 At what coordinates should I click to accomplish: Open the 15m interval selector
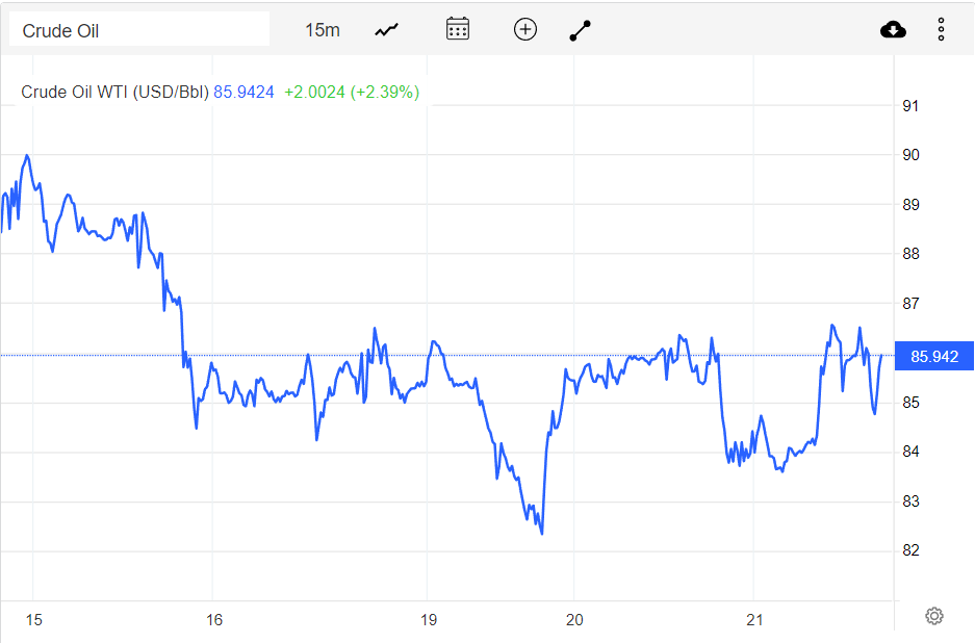(x=322, y=30)
